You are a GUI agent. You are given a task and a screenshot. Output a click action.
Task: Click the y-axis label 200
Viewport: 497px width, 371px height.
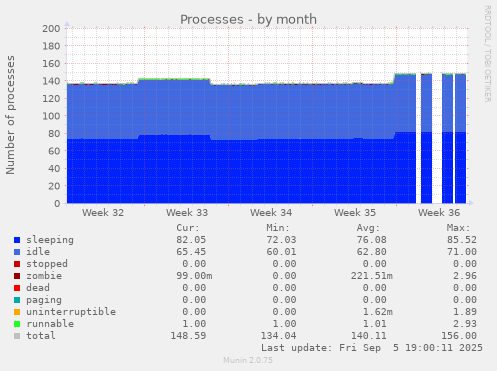point(51,28)
